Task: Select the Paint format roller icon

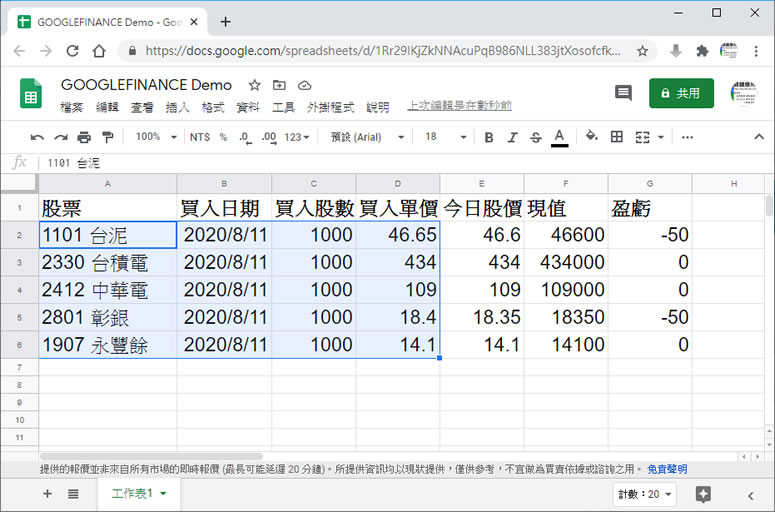Action: click(107, 137)
